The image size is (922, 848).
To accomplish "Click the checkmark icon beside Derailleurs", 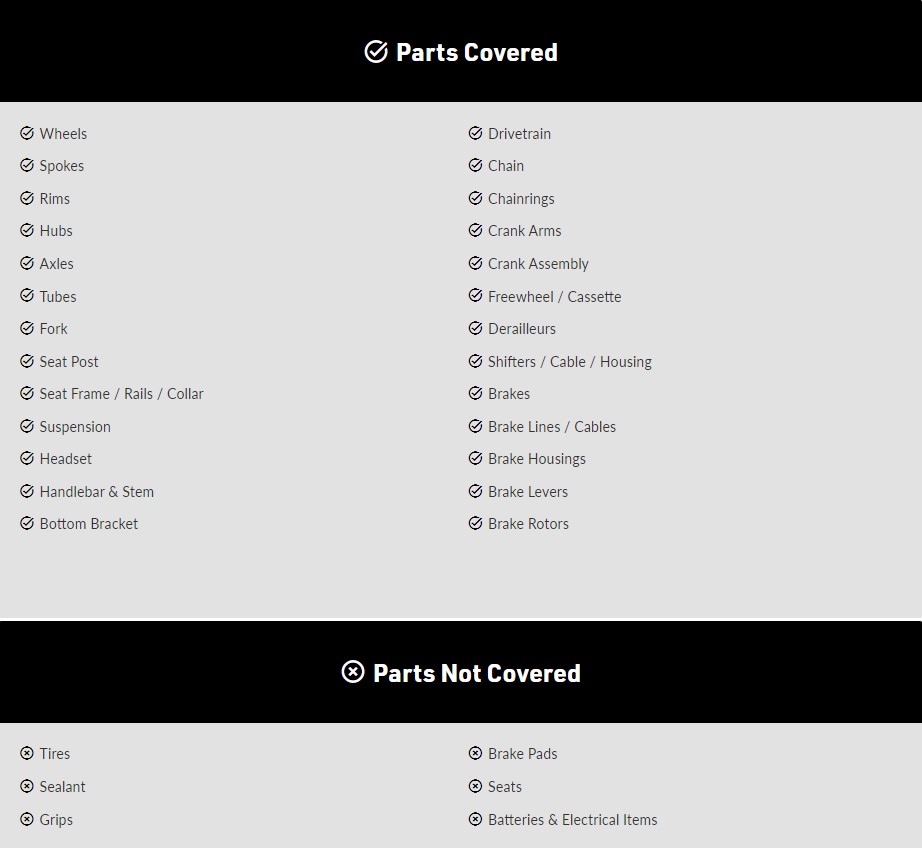I will tap(476, 328).
